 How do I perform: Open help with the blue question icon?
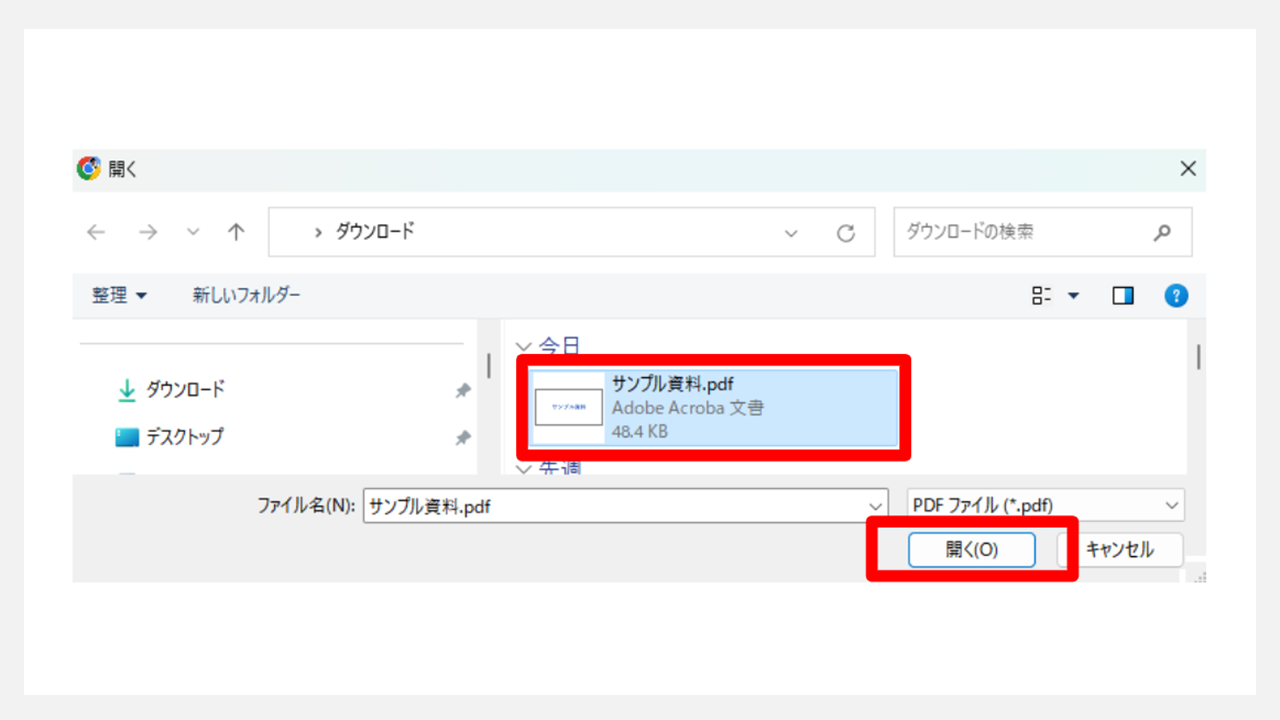tap(1176, 295)
